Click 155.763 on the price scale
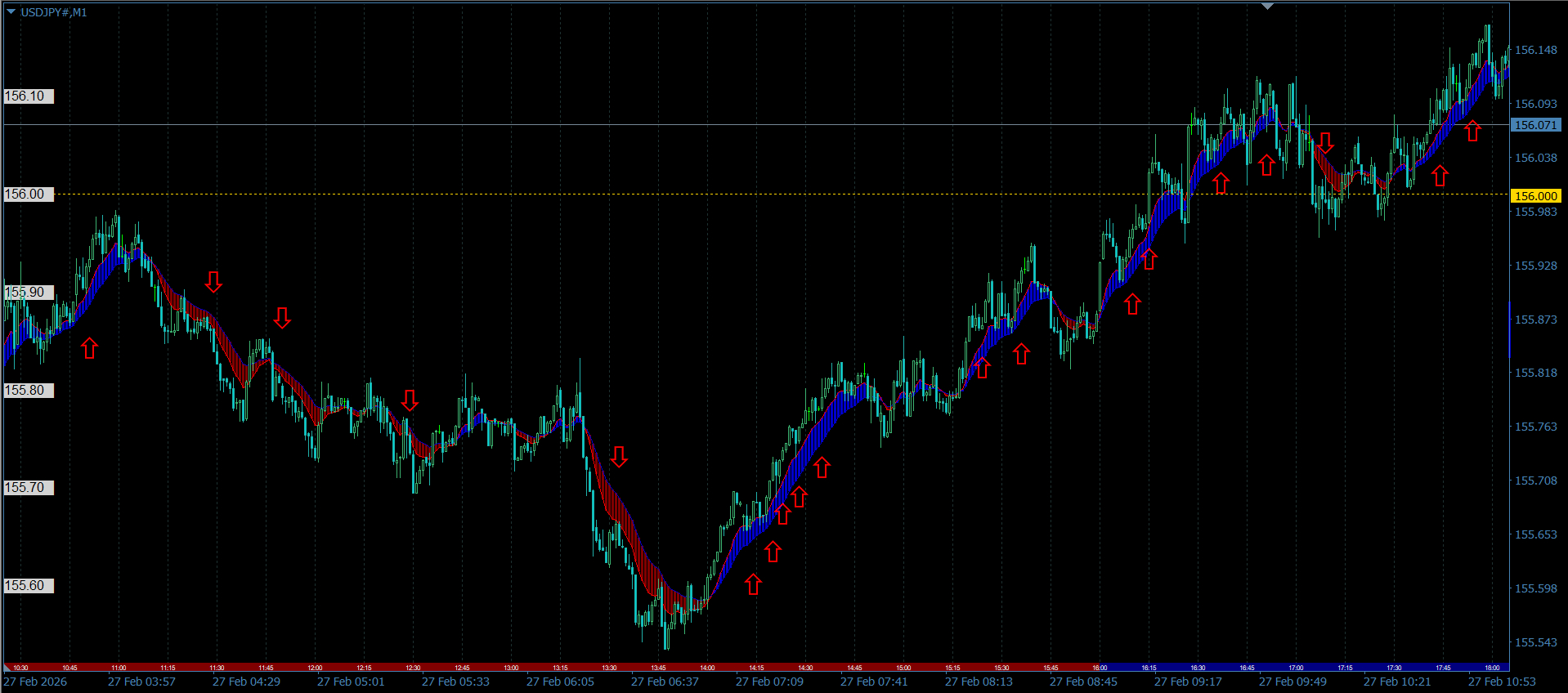The width and height of the screenshot is (1568, 693). pos(1536,427)
